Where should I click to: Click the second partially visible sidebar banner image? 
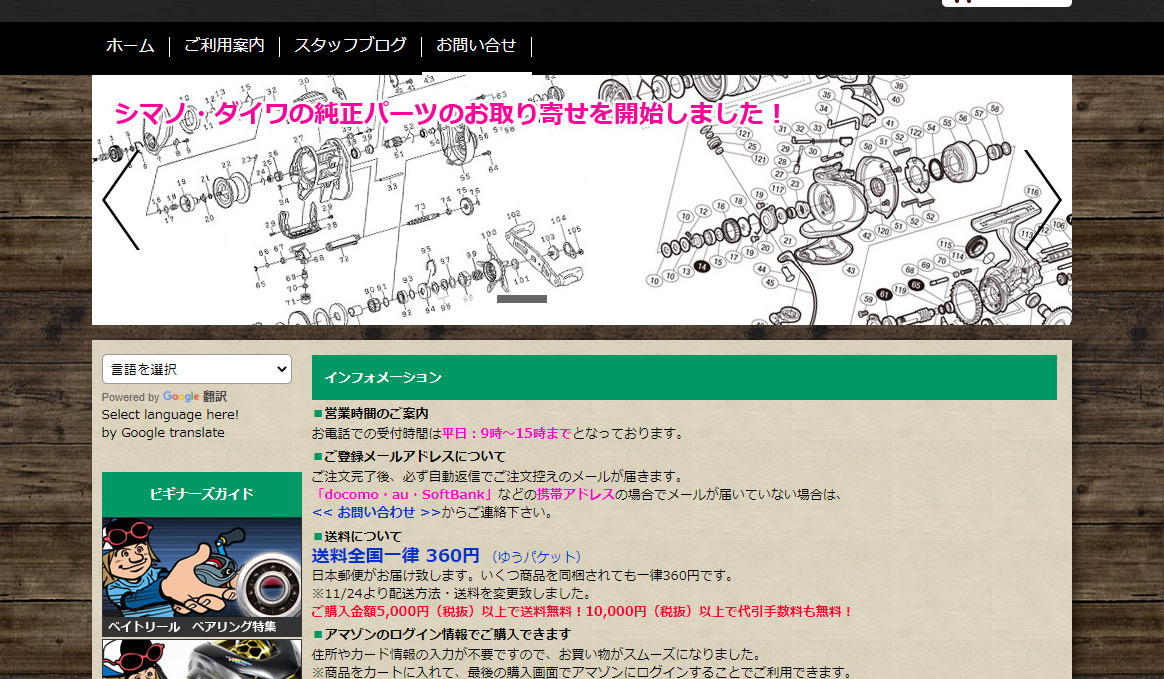(x=202, y=660)
